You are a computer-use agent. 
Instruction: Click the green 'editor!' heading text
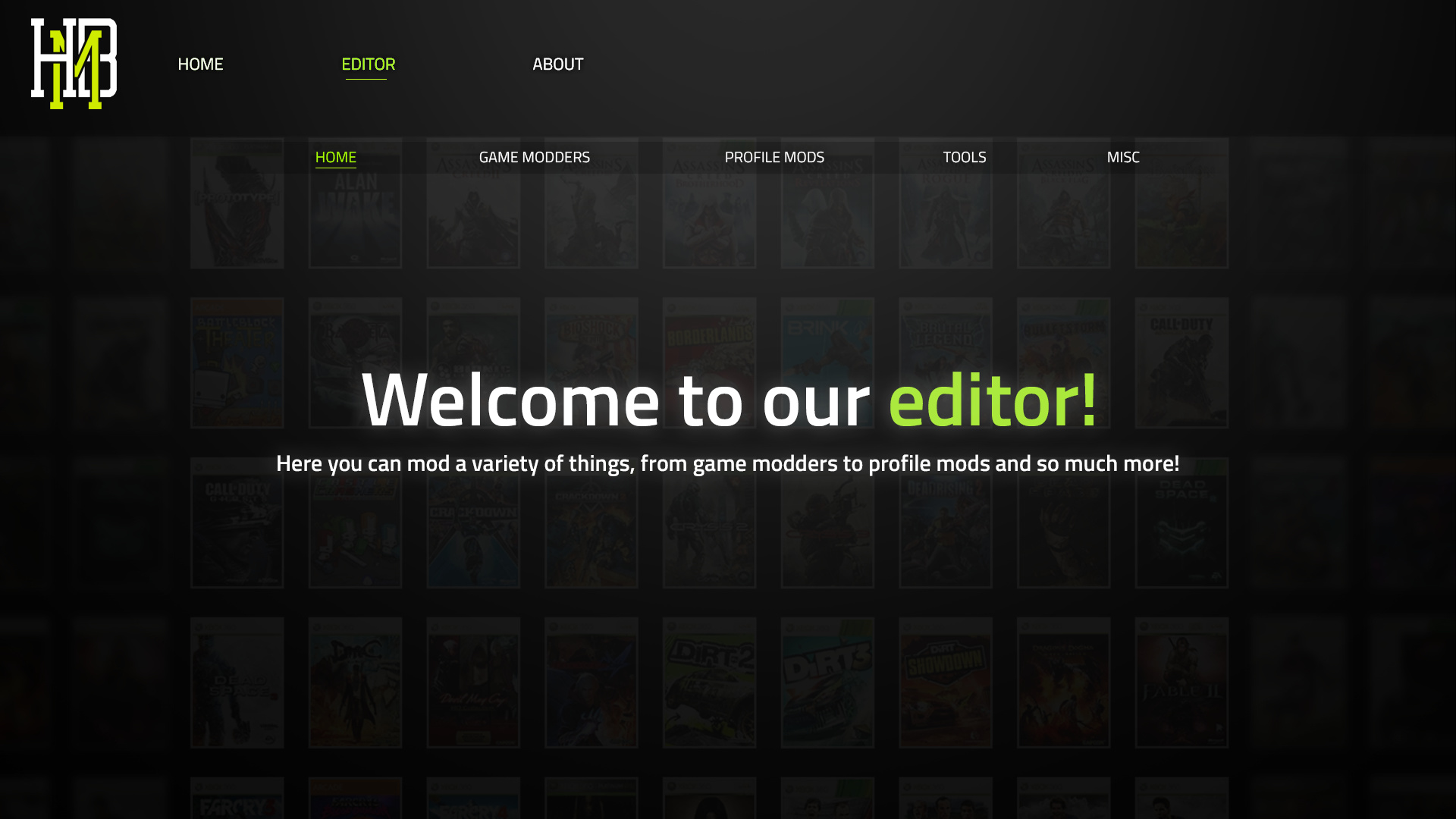(992, 400)
